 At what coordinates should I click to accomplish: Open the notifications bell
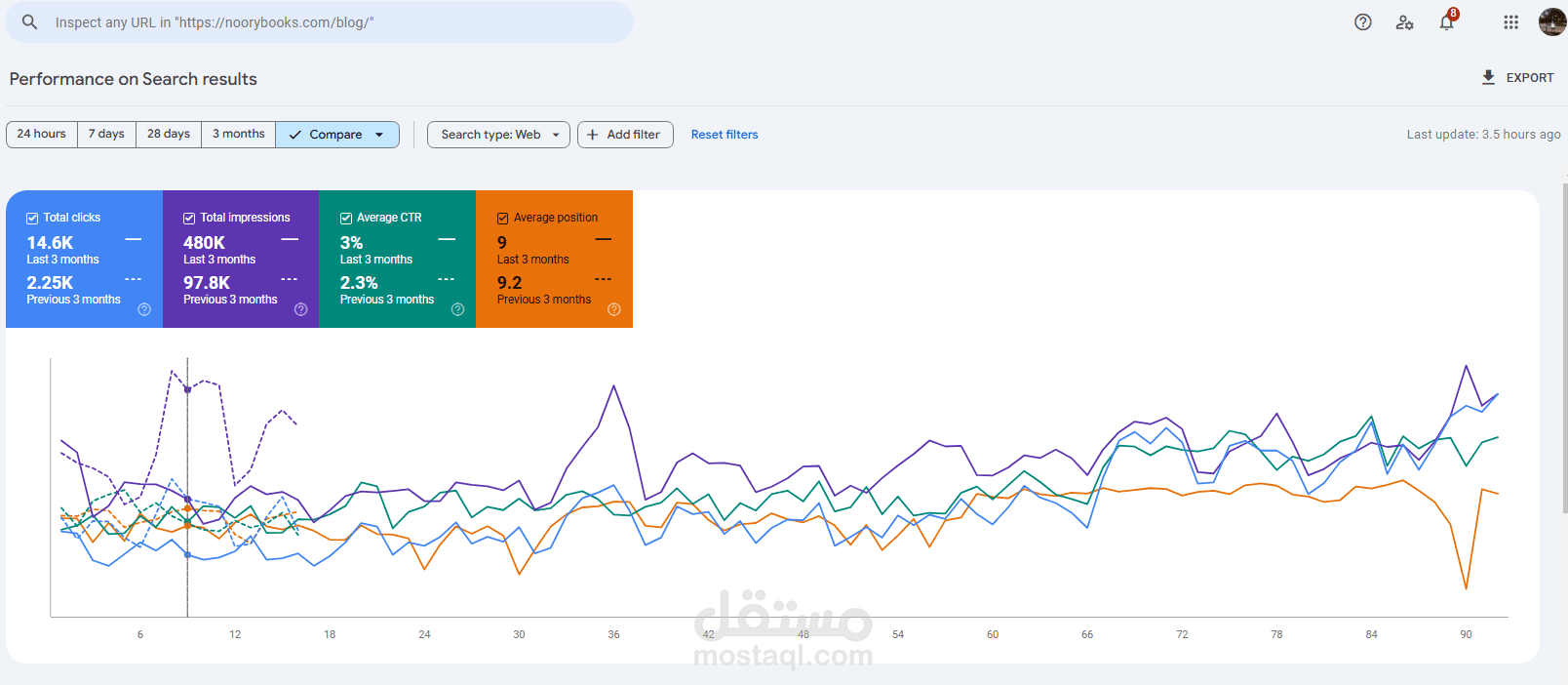(1447, 22)
